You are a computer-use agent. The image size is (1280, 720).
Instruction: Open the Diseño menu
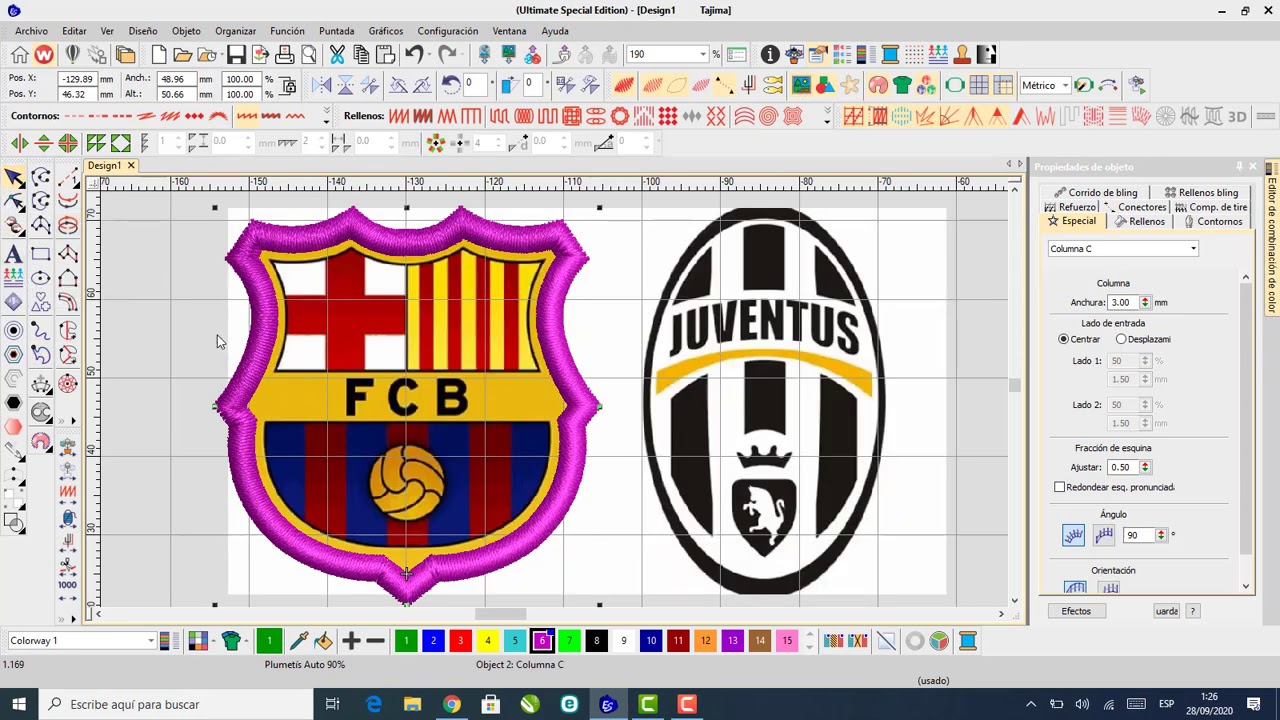(143, 31)
